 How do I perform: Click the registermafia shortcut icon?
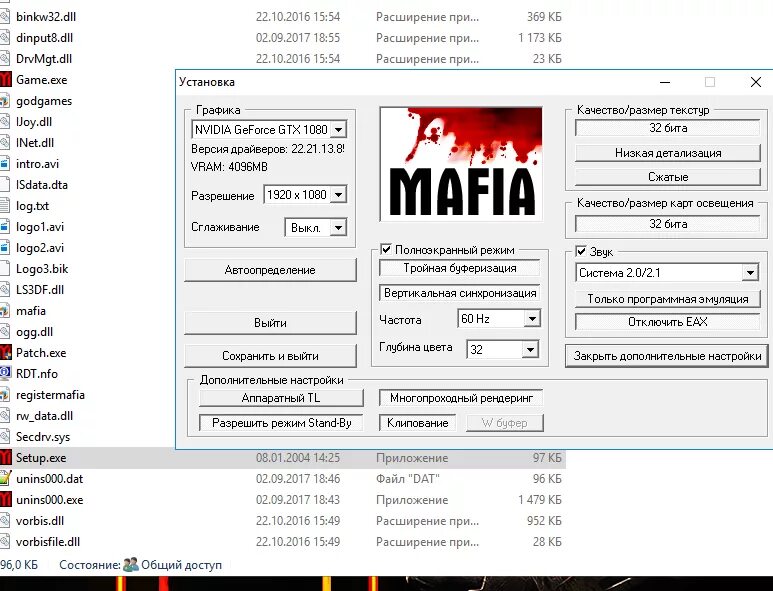(x=4, y=394)
